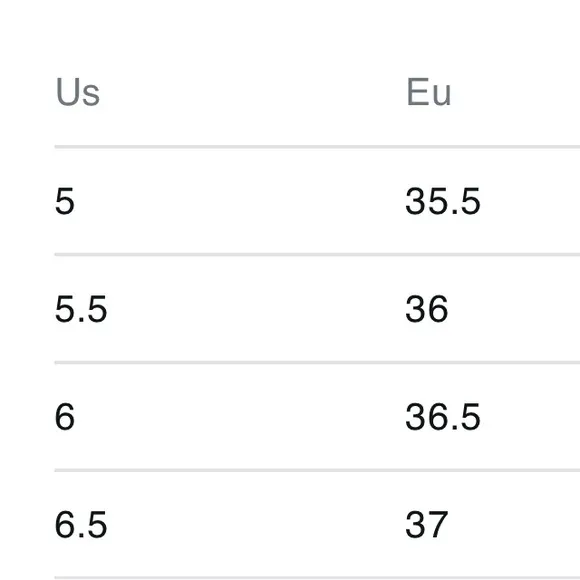This screenshot has height=580, width=580.
Task: Click divider line beneath the 36 row
Action: pyautogui.click(x=317, y=363)
